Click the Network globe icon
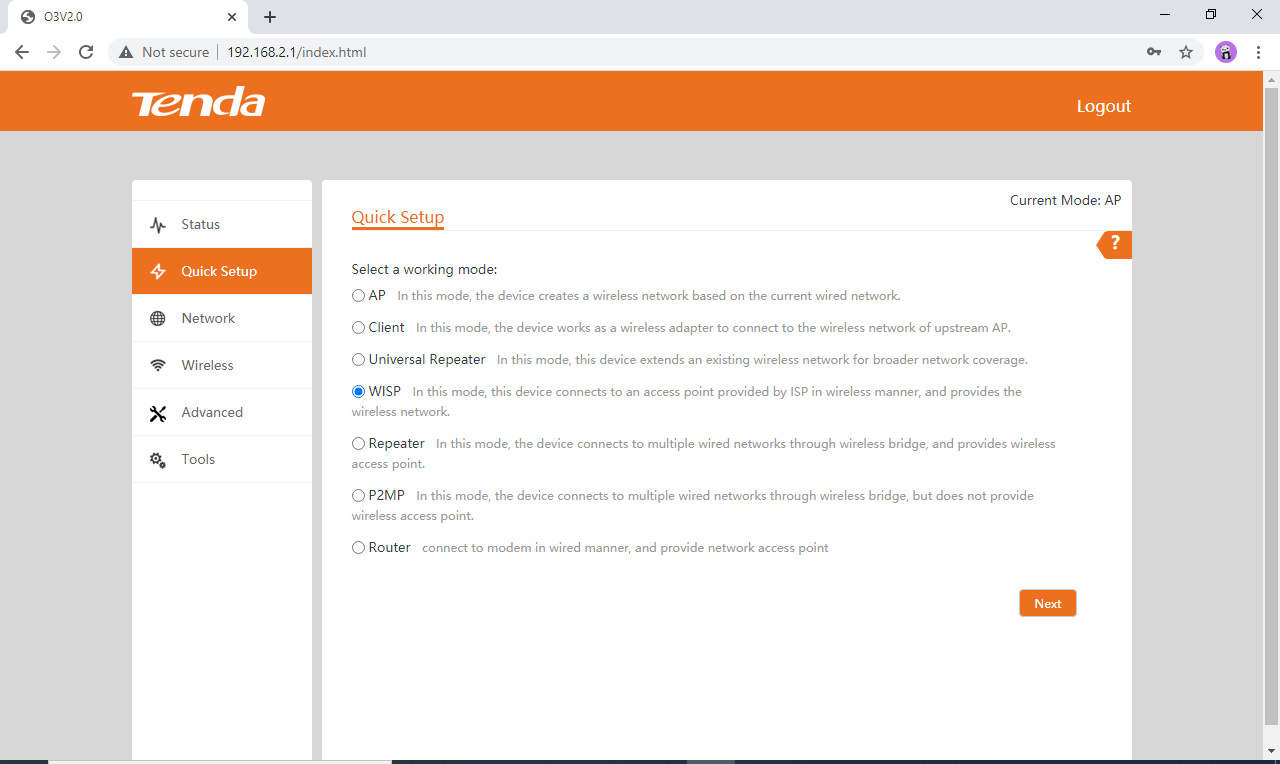1280x764 pixels. coord(158,319)
